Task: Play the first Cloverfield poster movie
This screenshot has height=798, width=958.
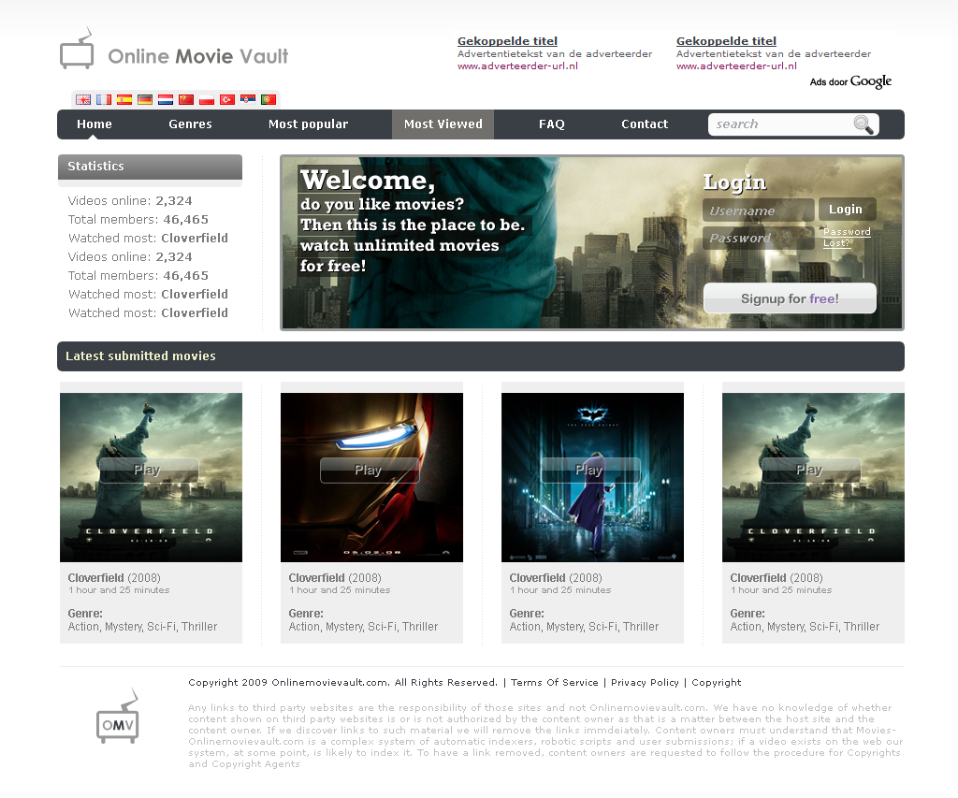Action: pyautogui.click(x=148, y=470)
